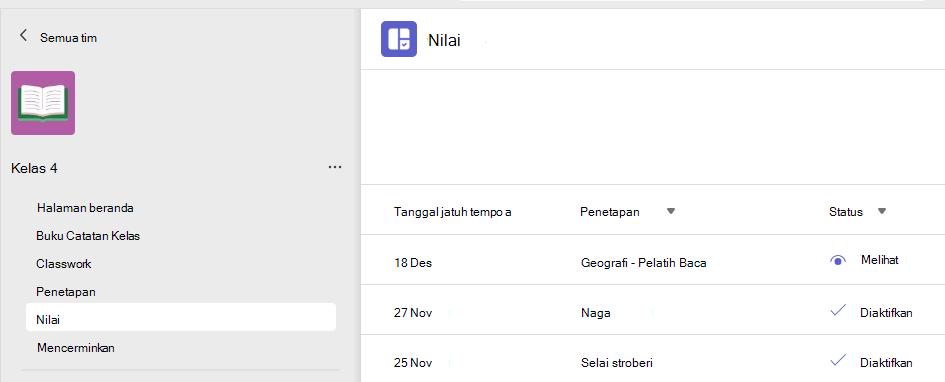
Task: Click the checkmark icon in the Naga row
Action: [838, 311]
